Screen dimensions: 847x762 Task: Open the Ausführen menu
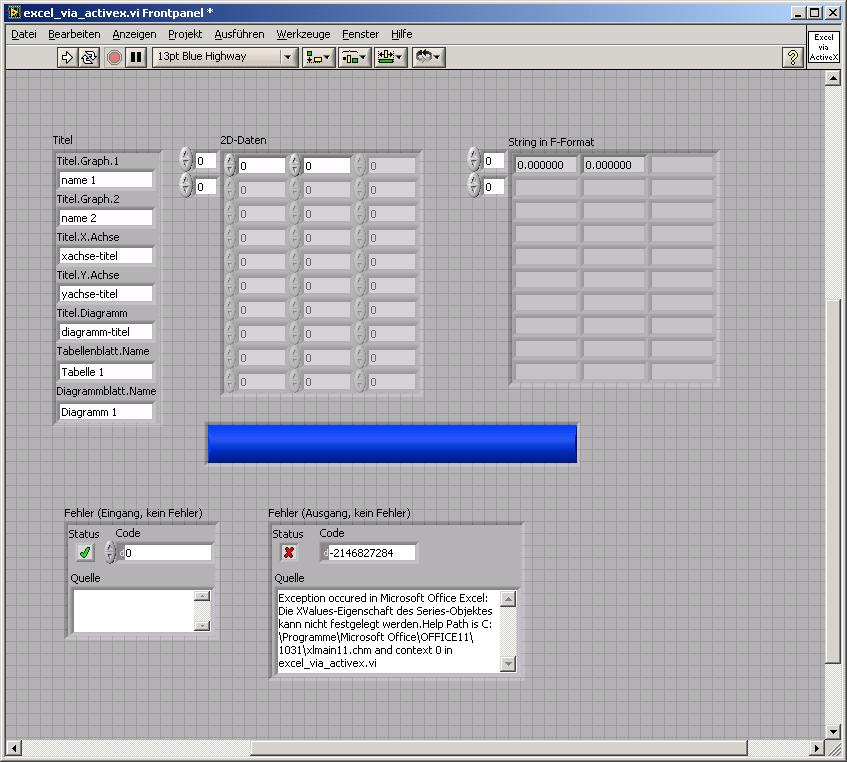[x=239, y=34]
